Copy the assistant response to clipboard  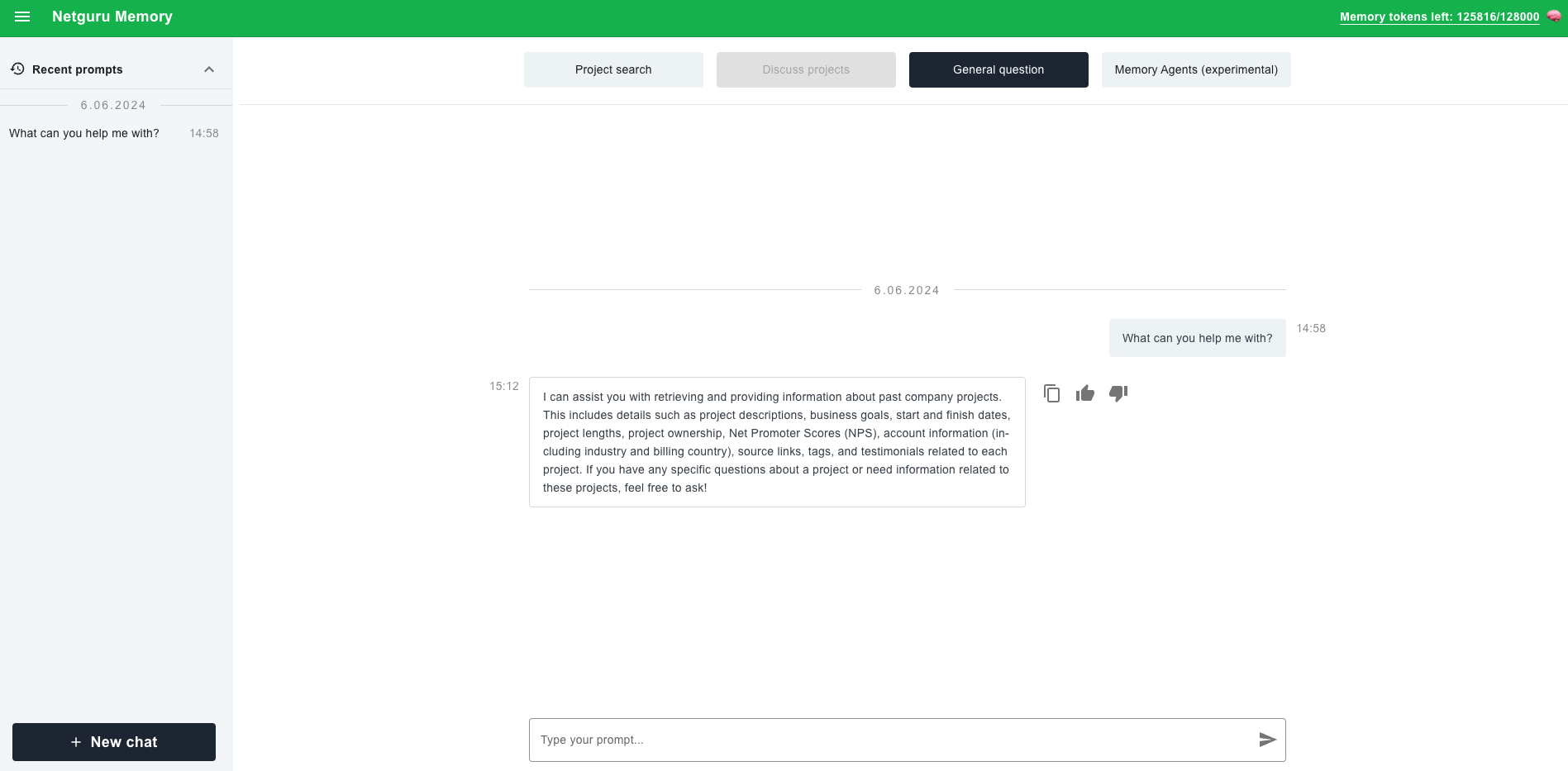coord(1051,393)
